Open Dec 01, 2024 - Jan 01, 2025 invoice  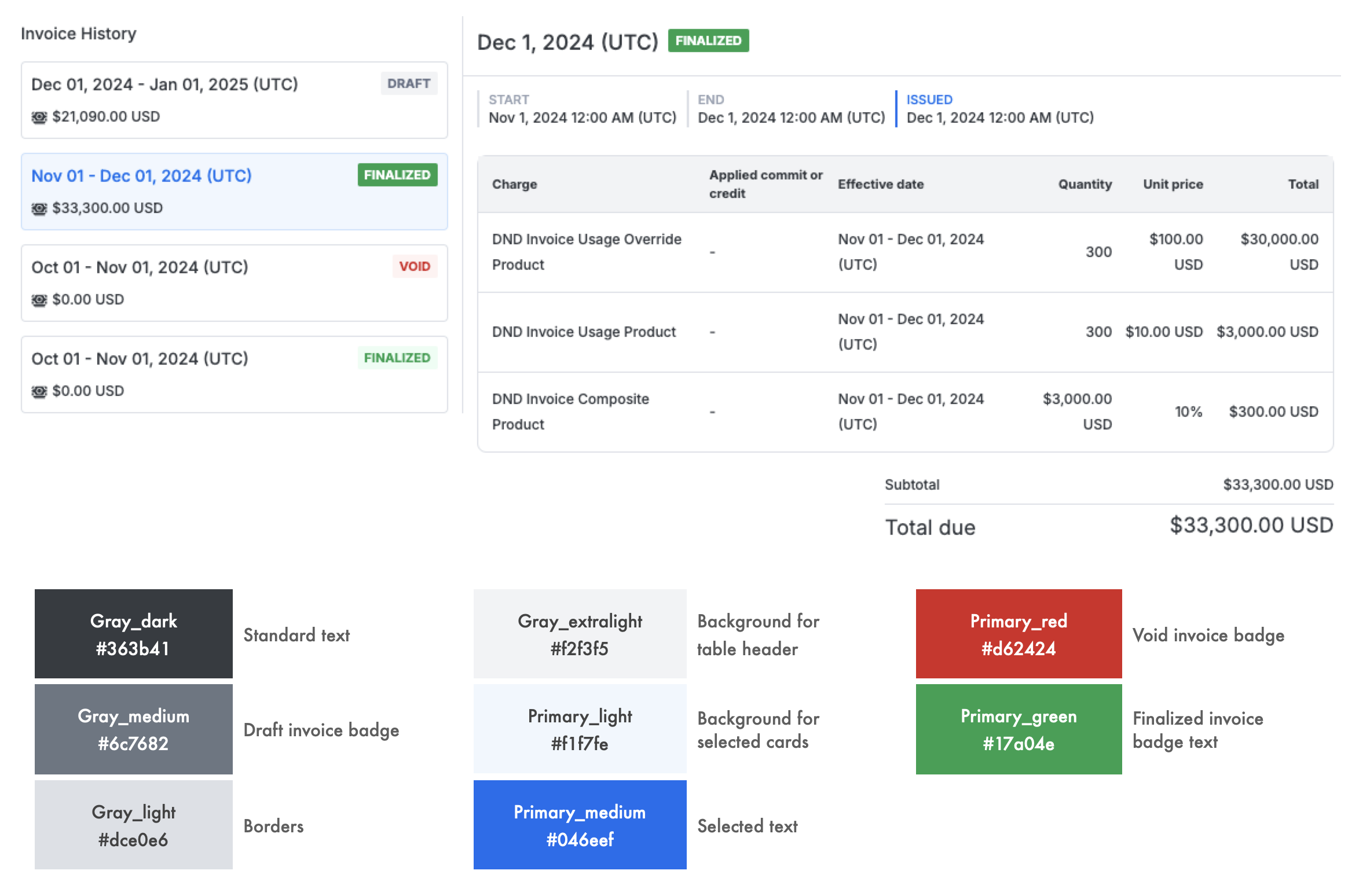point(164,85)
